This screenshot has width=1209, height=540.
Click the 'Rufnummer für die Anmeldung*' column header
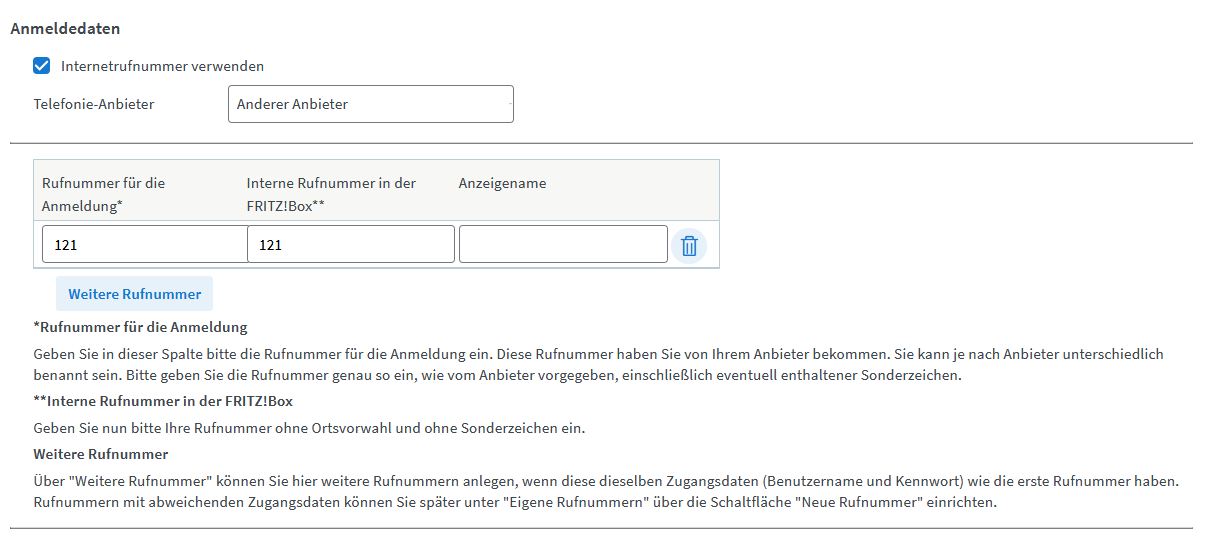pos(103,192)
